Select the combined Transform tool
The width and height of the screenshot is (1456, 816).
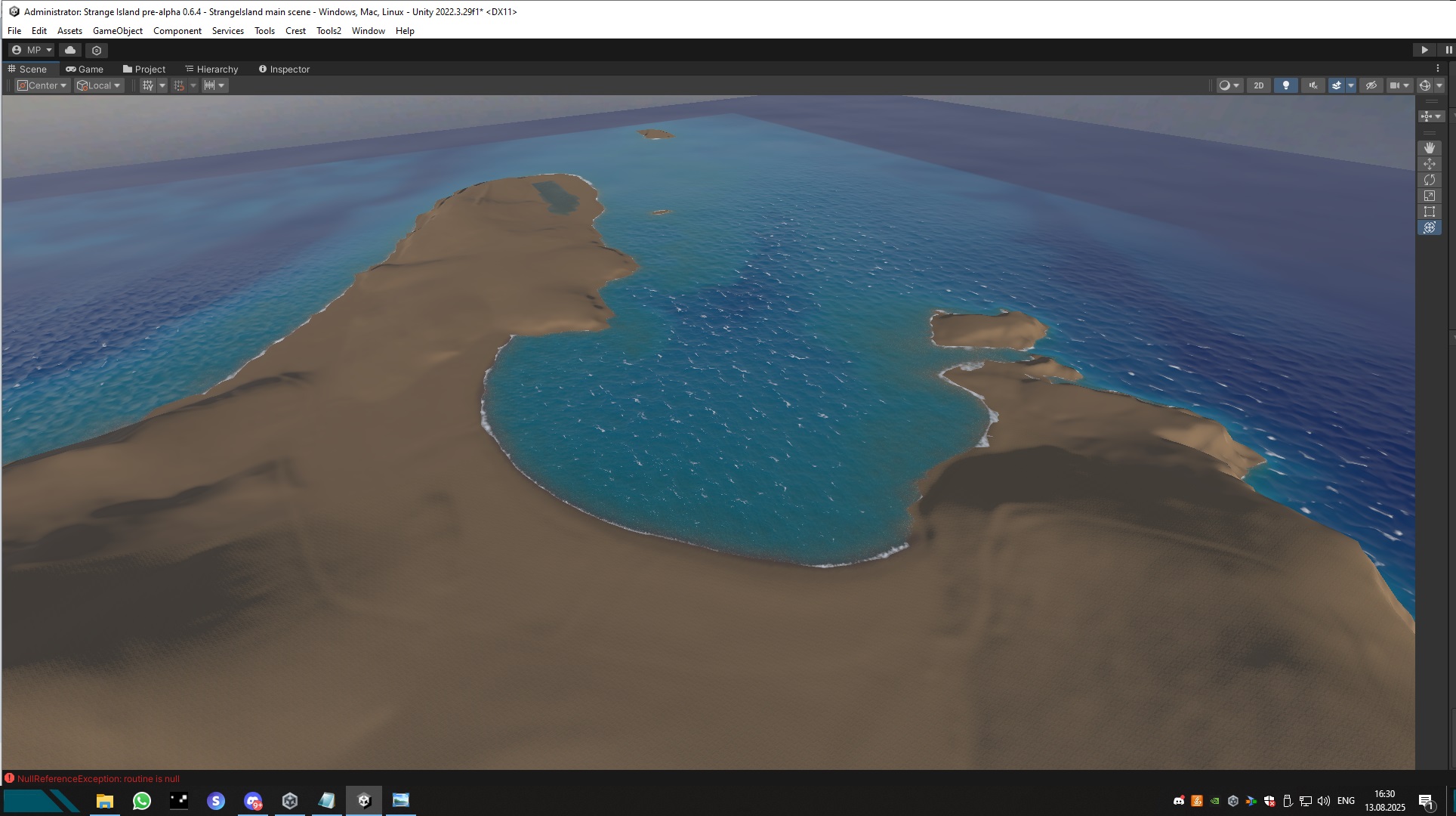tap(1429, 227)
